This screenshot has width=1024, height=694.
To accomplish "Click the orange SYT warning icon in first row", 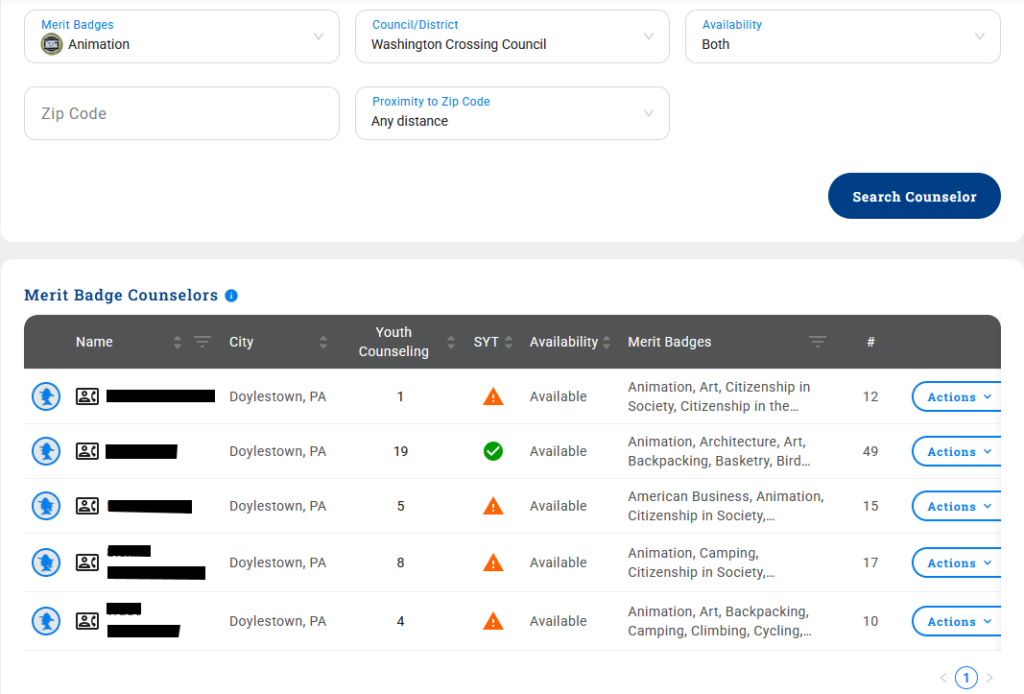I will point(493,396).
